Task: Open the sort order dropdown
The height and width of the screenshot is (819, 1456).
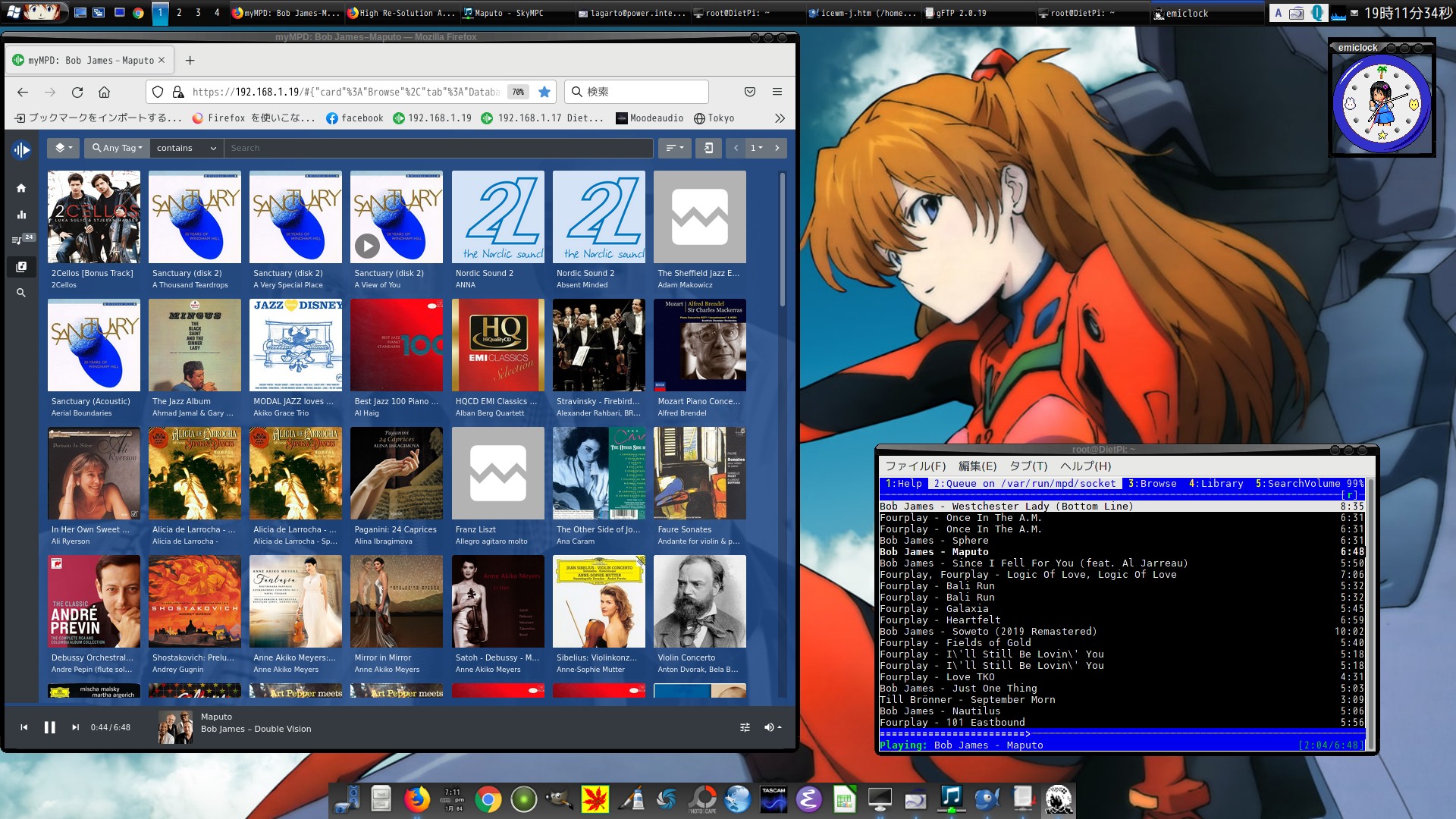Action: click(x=674, y=148)
